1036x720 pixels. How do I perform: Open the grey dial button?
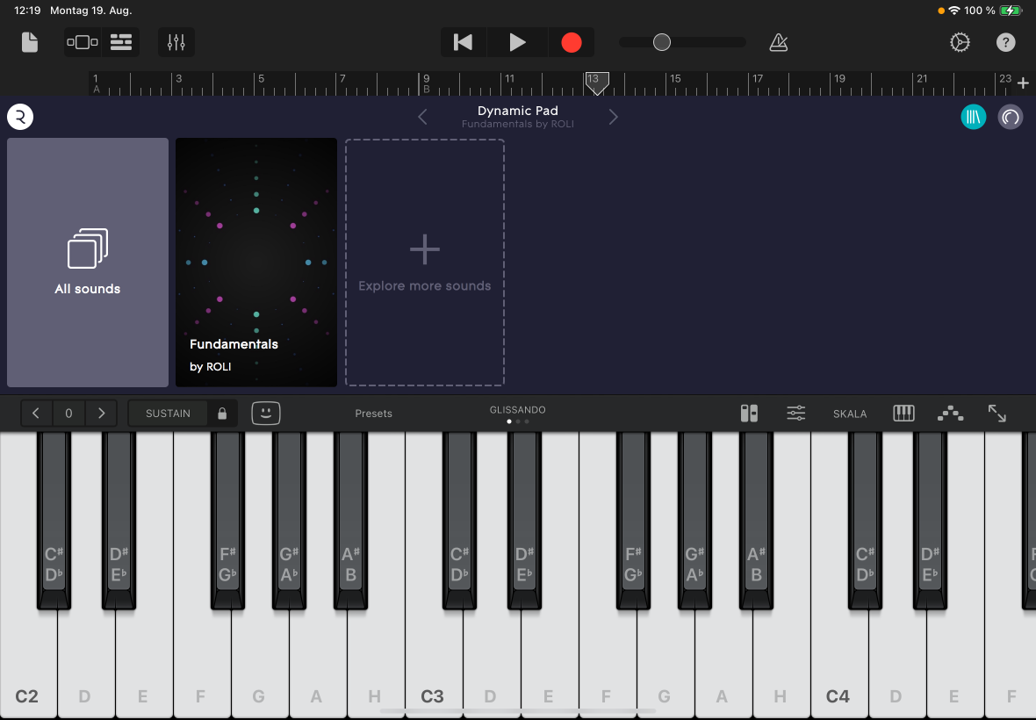pyautogui.click(x=1010, y=117)
